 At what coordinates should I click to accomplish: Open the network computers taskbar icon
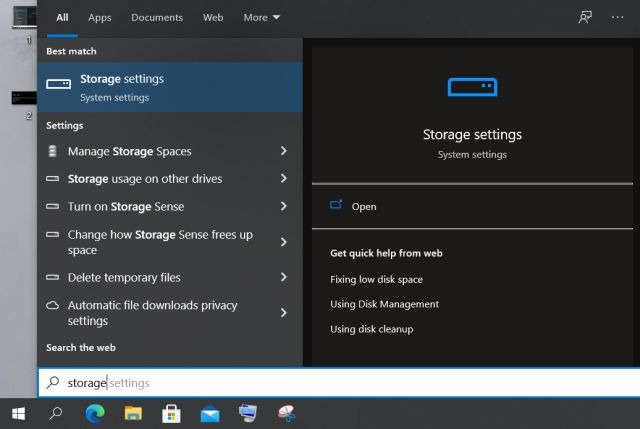(248, 414)
